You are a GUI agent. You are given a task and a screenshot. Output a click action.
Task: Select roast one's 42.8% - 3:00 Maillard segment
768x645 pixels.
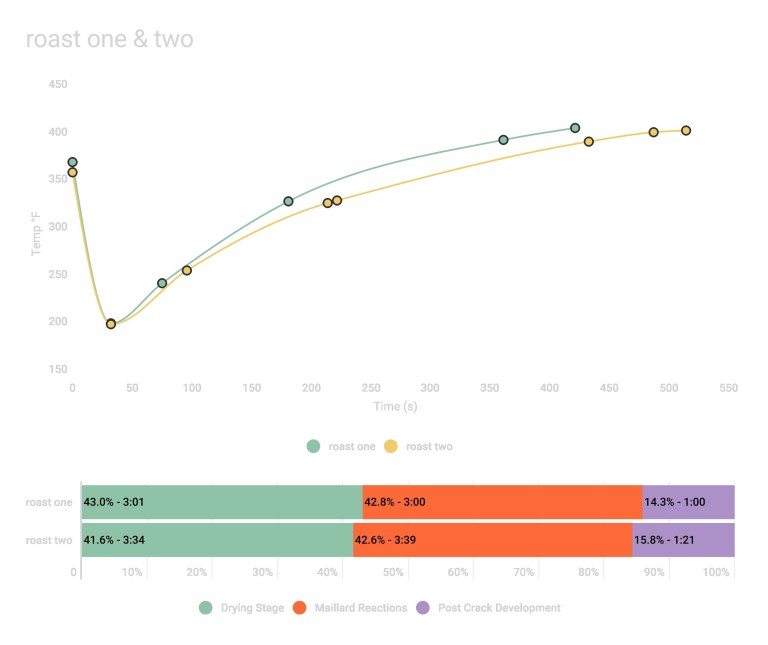pos(502,502)
